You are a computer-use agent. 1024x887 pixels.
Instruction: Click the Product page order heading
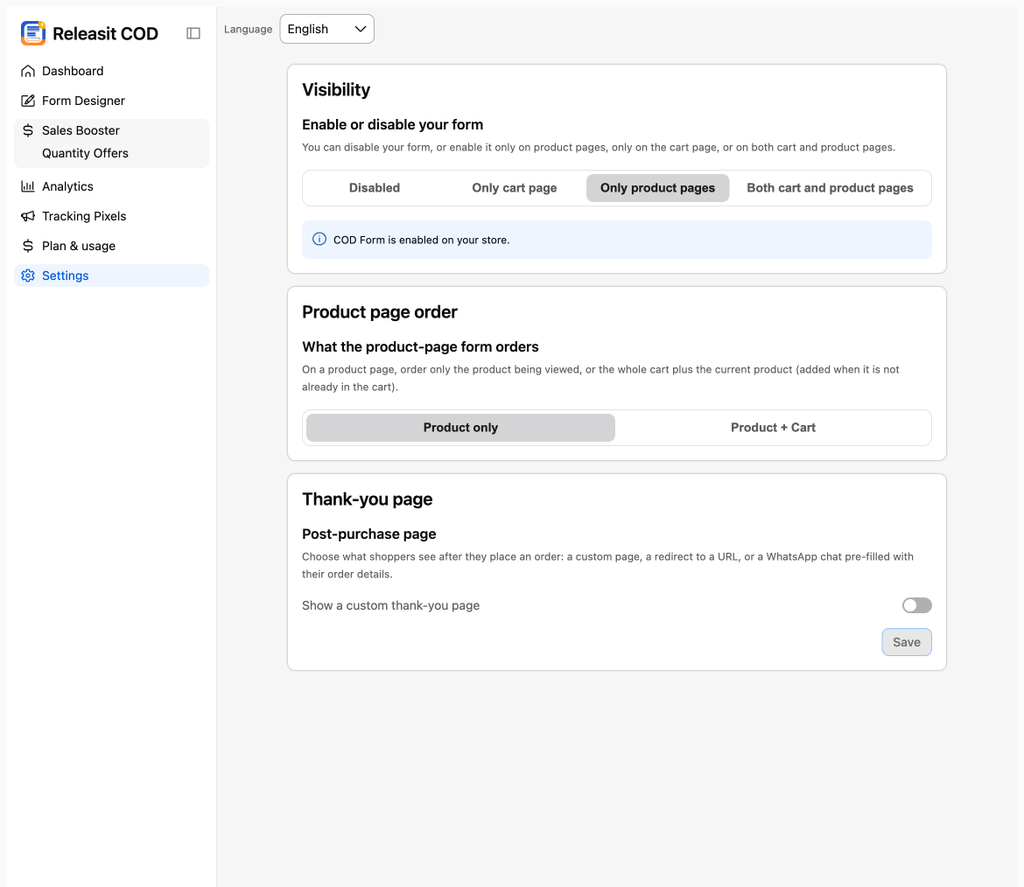coord(379,312)
